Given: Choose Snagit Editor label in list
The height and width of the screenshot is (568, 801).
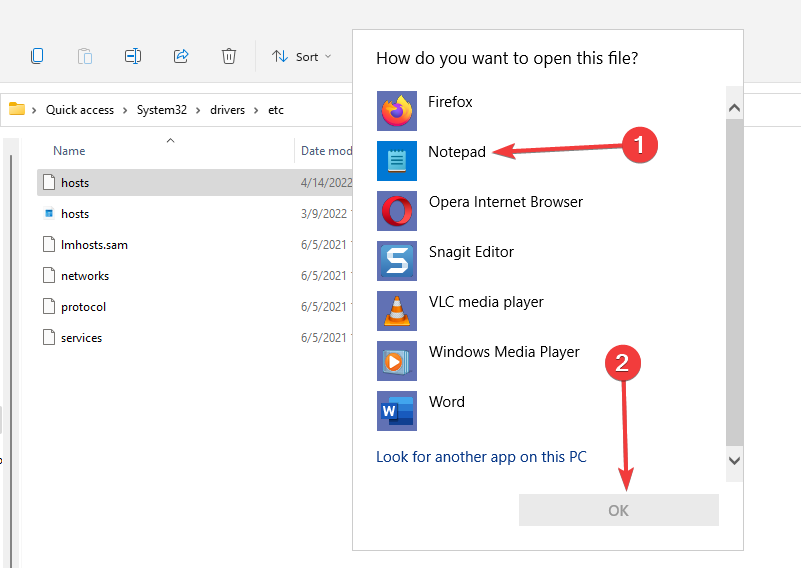Looking at the screenshot, I should [471, 252].
